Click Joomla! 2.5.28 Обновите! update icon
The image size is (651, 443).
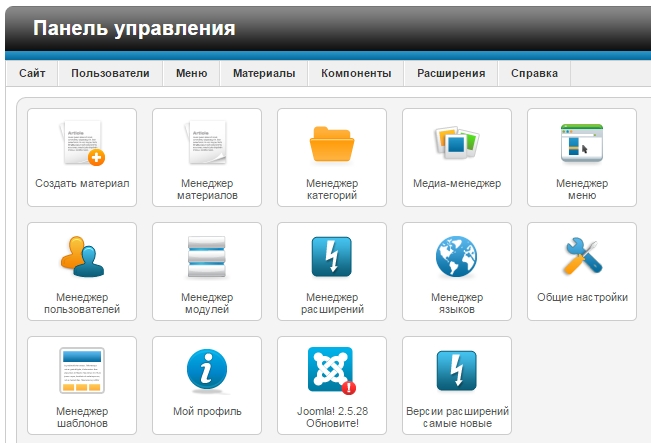coord(332,373)
